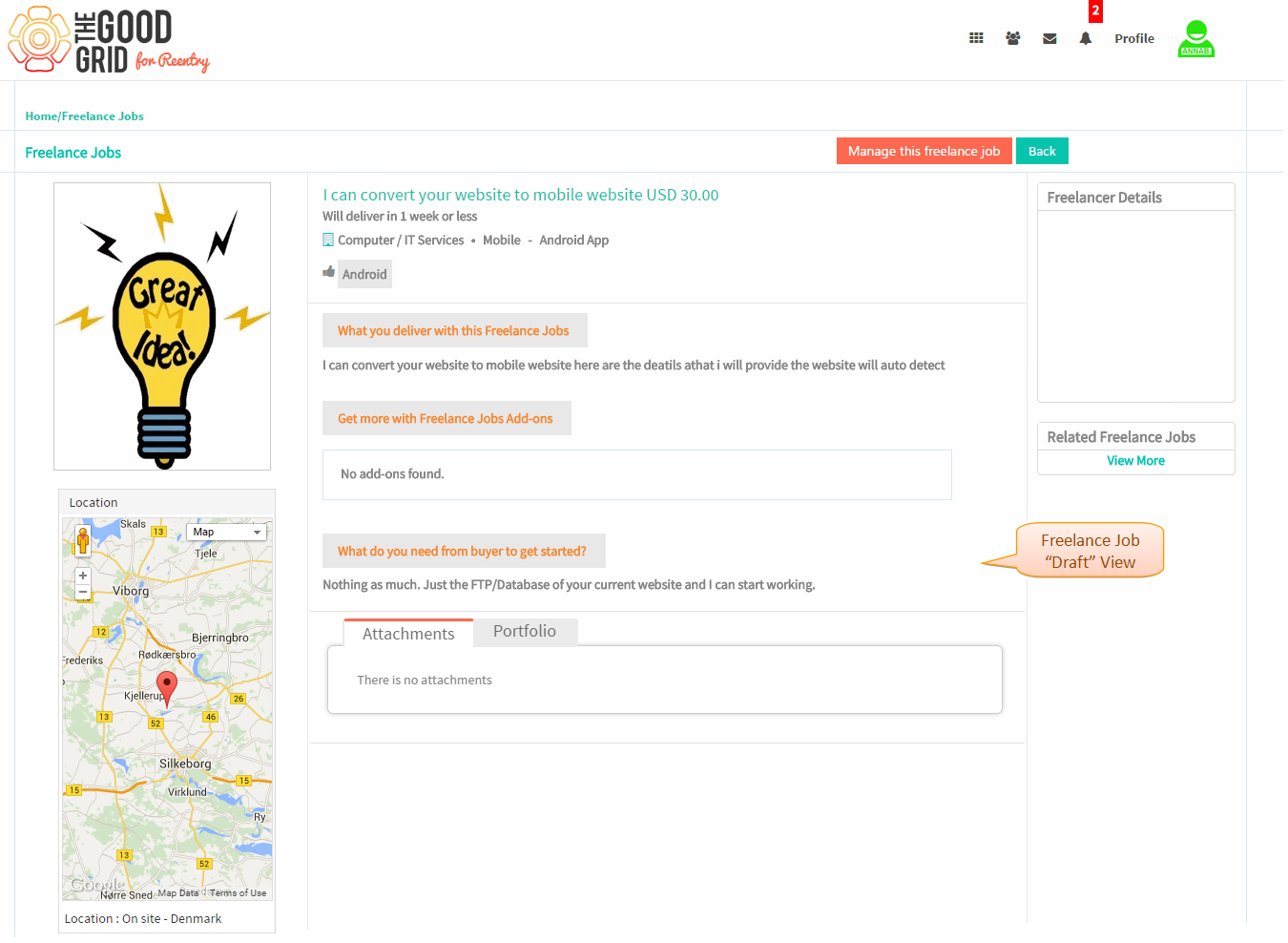
Task: Open the people/groups icon
Action: tap(1012, 38)
